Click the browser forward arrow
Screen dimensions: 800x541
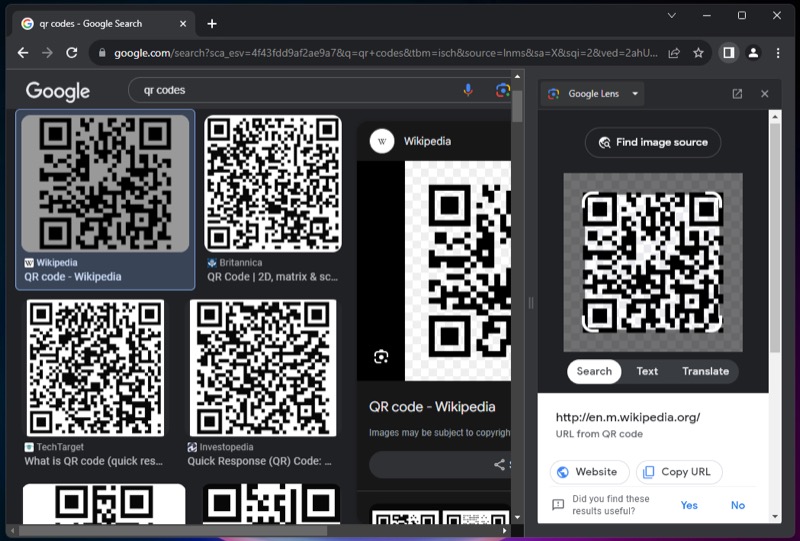click(x=47, y=53)
